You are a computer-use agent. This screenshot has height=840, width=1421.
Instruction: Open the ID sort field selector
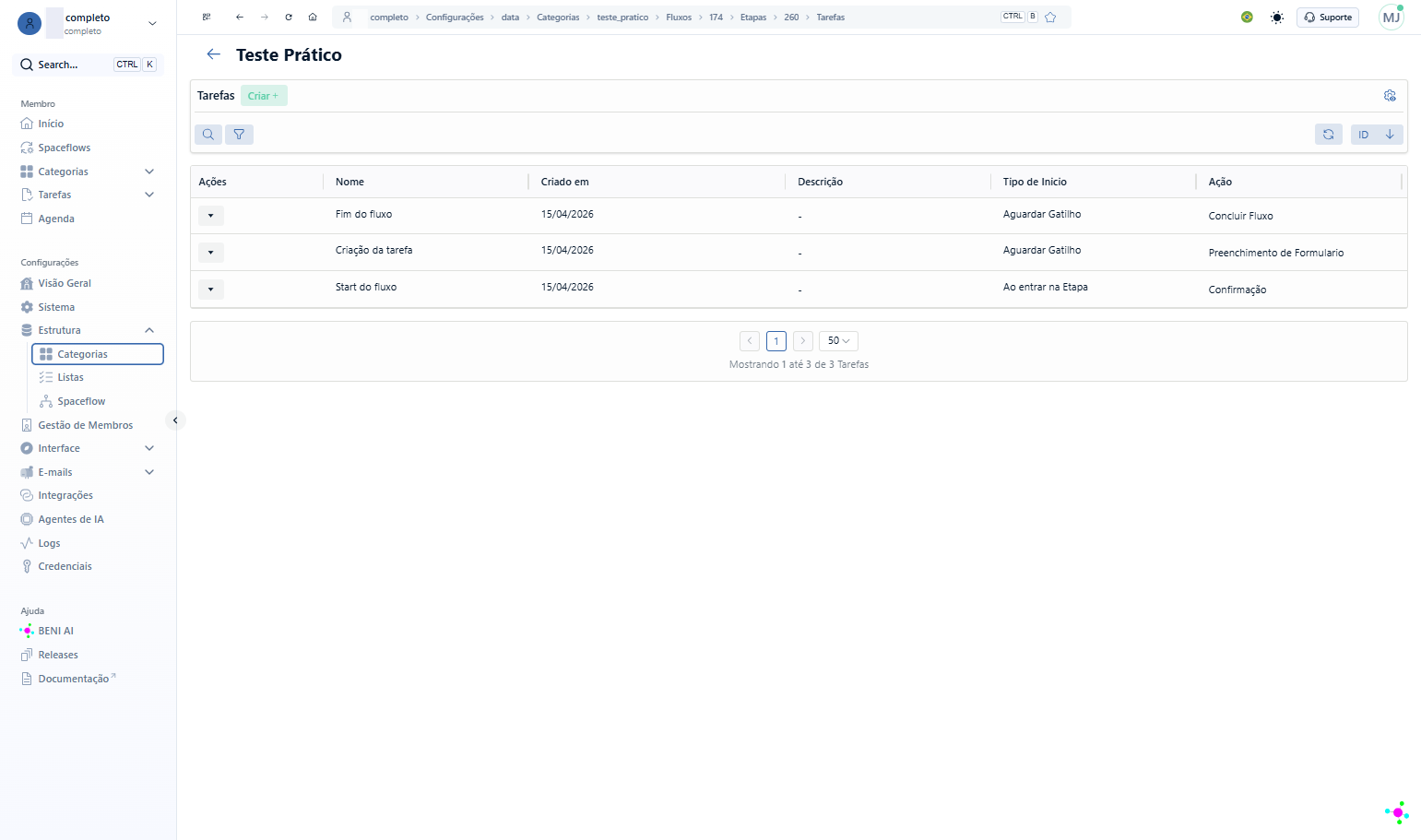point(1364,135)
